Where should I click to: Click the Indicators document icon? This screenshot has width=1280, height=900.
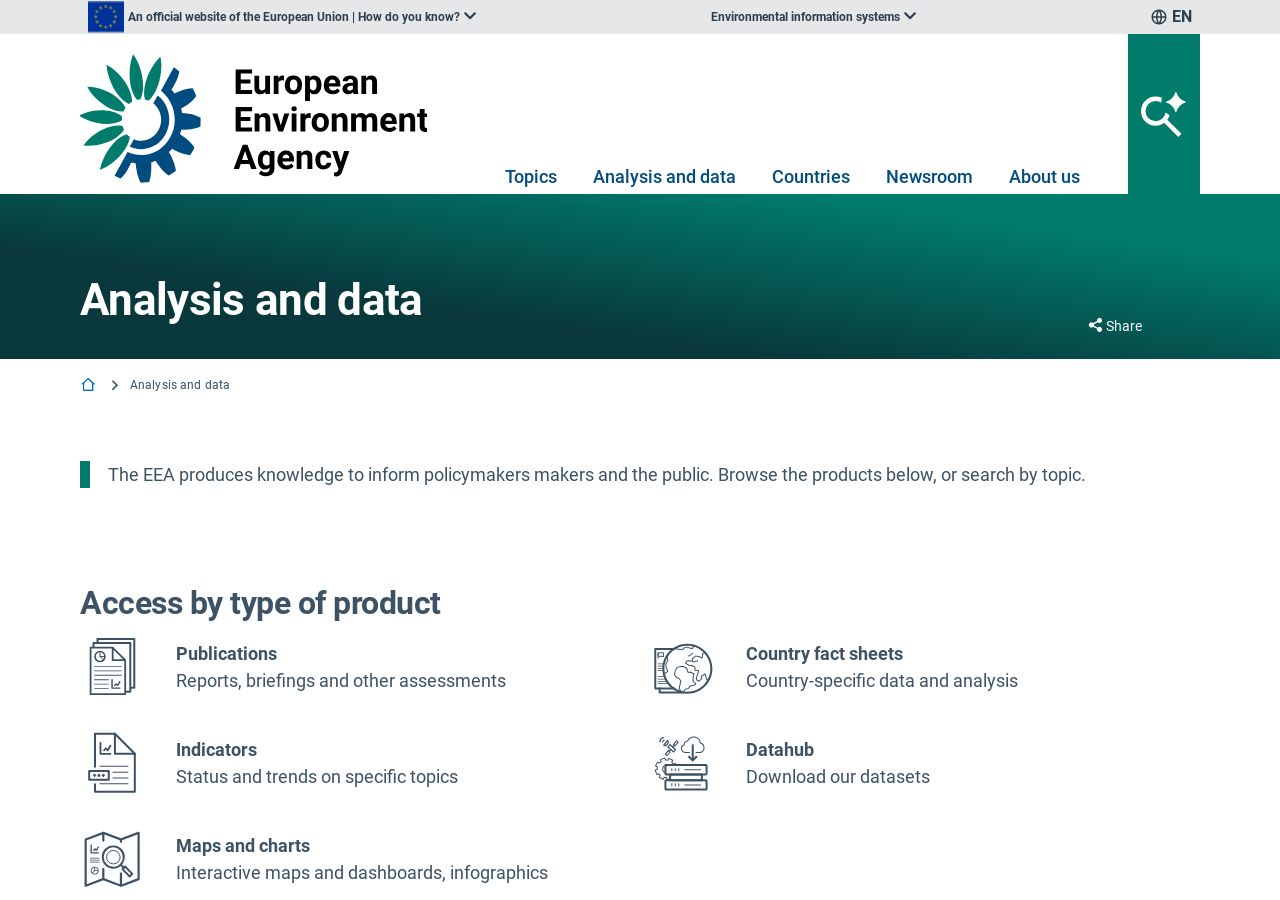pyautogui.click(x=112, y=763)
